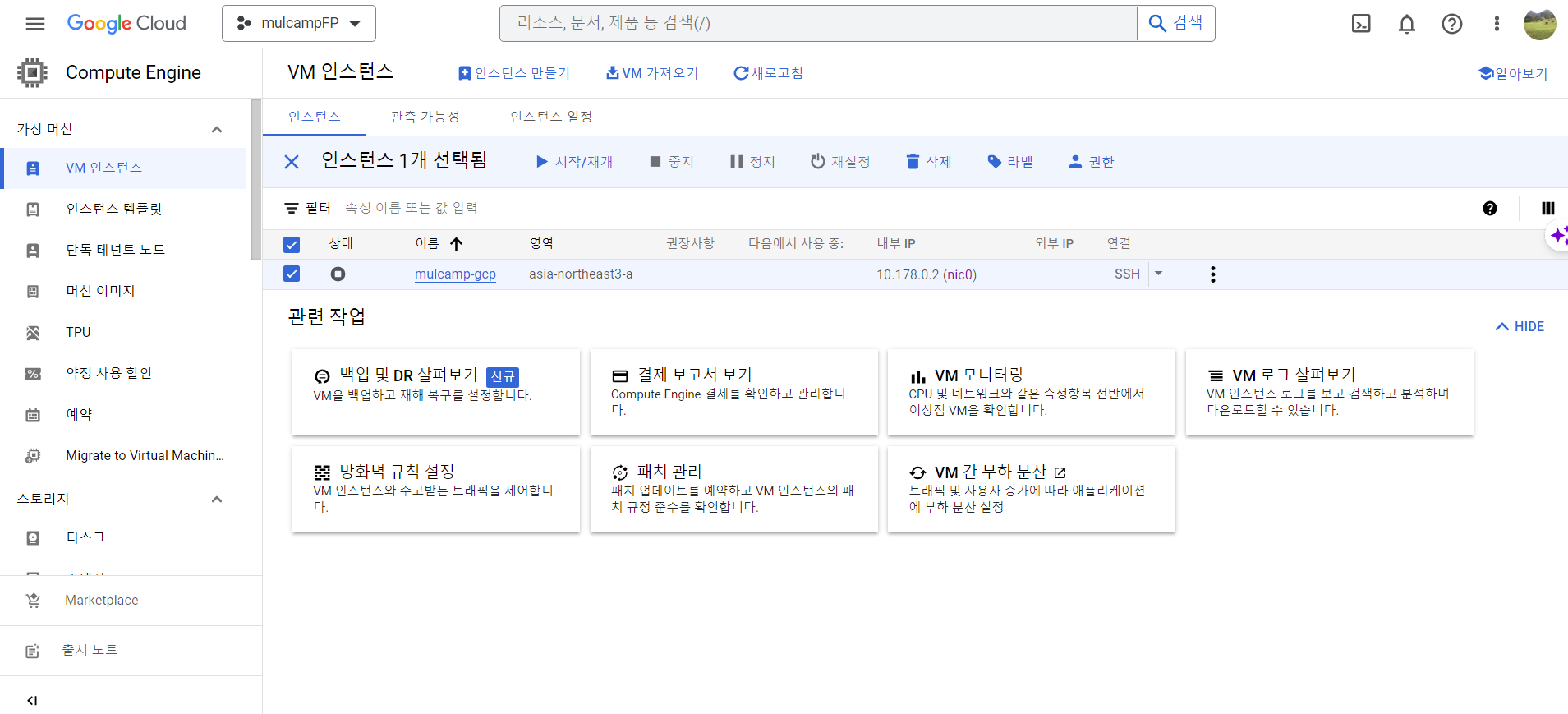
Task: Select 예약 in sidebar
Action: click(x=123, y=415)
